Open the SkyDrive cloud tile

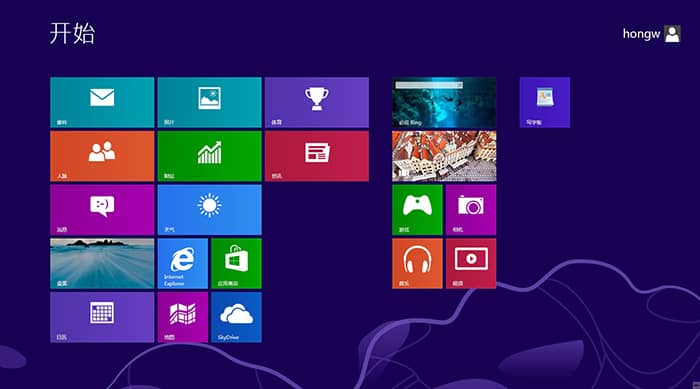236,317
